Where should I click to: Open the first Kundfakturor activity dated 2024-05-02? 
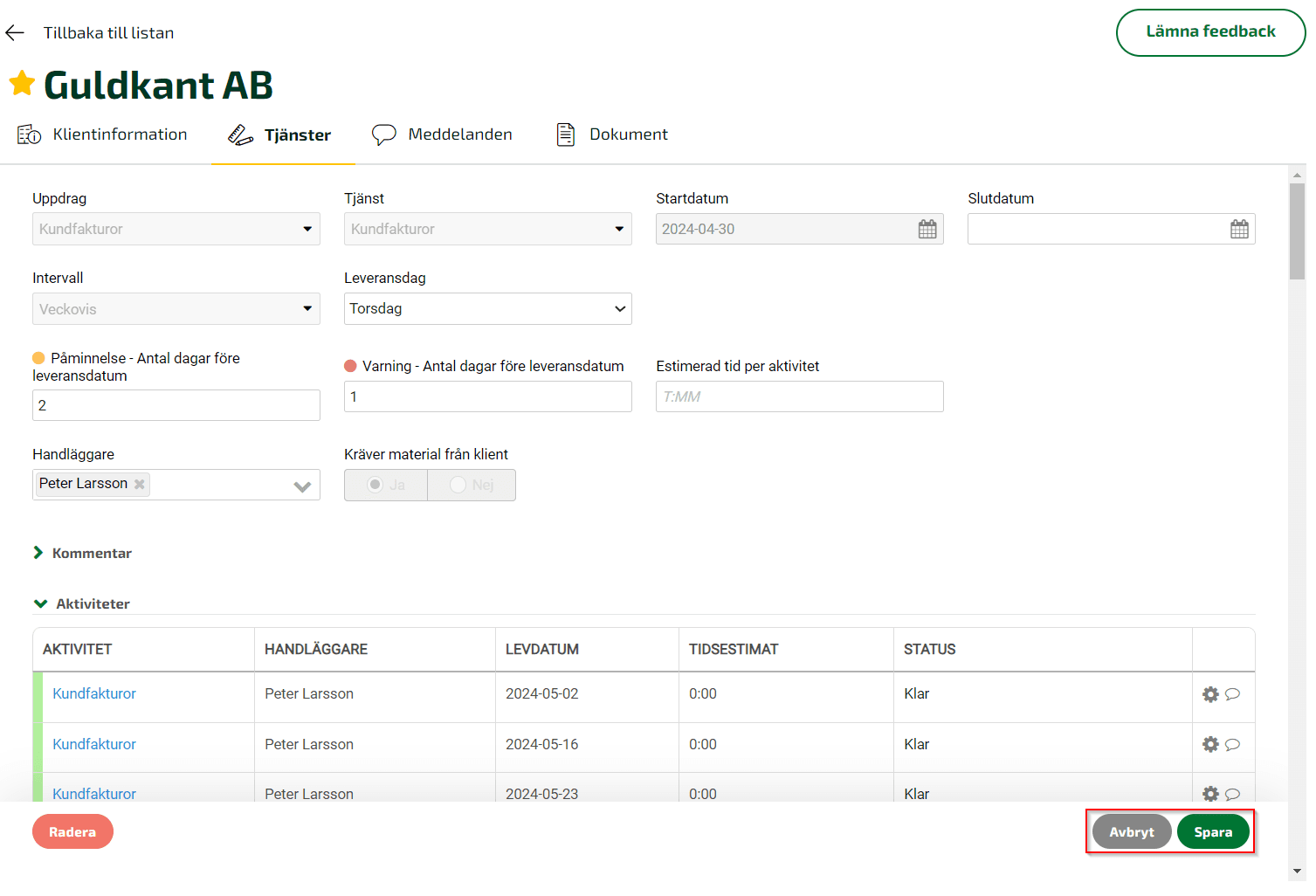pyautogui.click(x=94, y=693)
